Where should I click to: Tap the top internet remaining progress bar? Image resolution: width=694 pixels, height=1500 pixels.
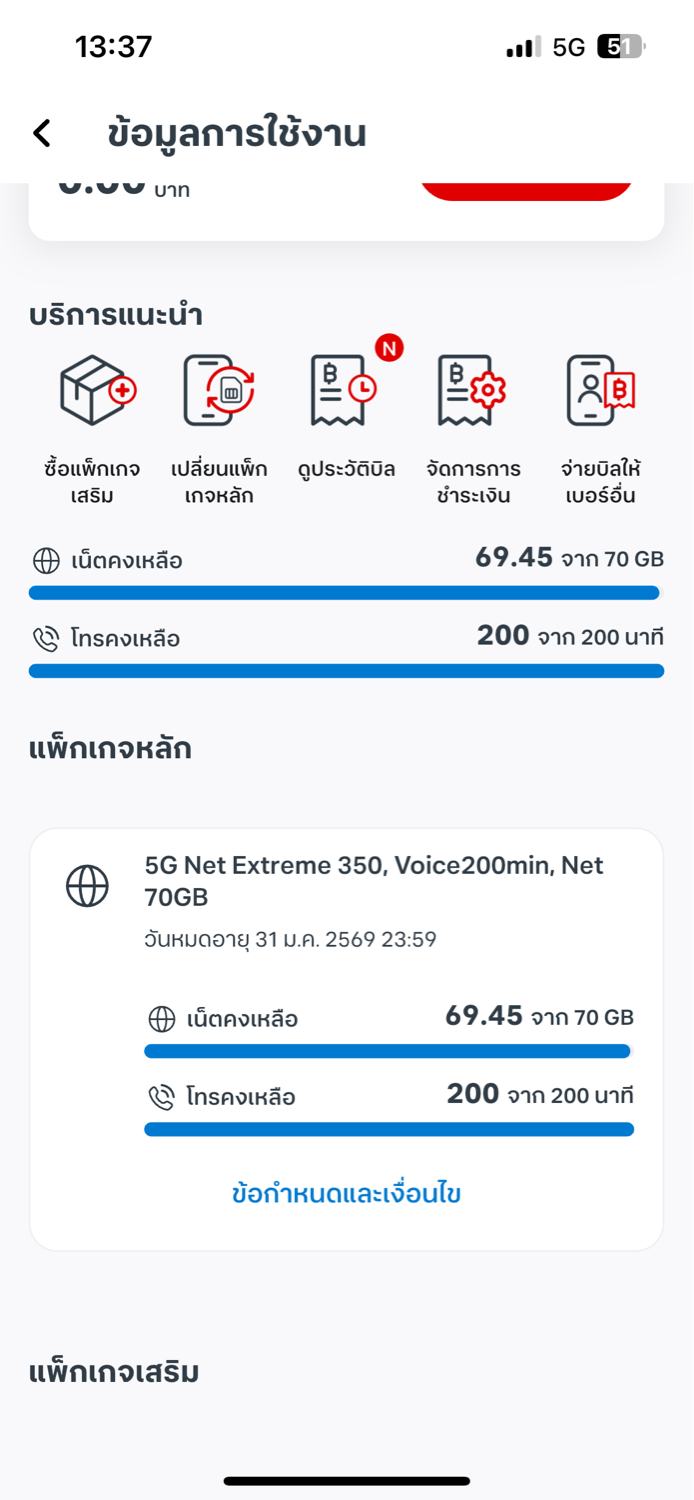click(346, 593)
